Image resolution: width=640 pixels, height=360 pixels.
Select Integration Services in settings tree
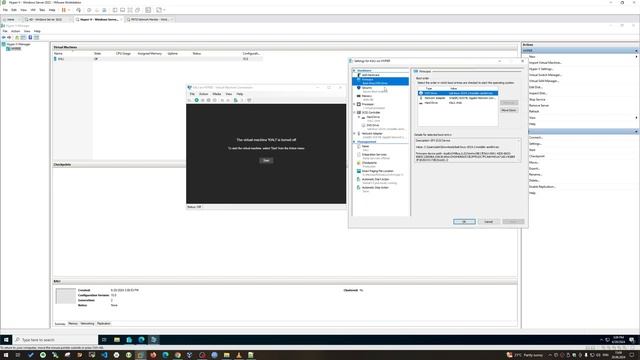click(x=374, y=155)
